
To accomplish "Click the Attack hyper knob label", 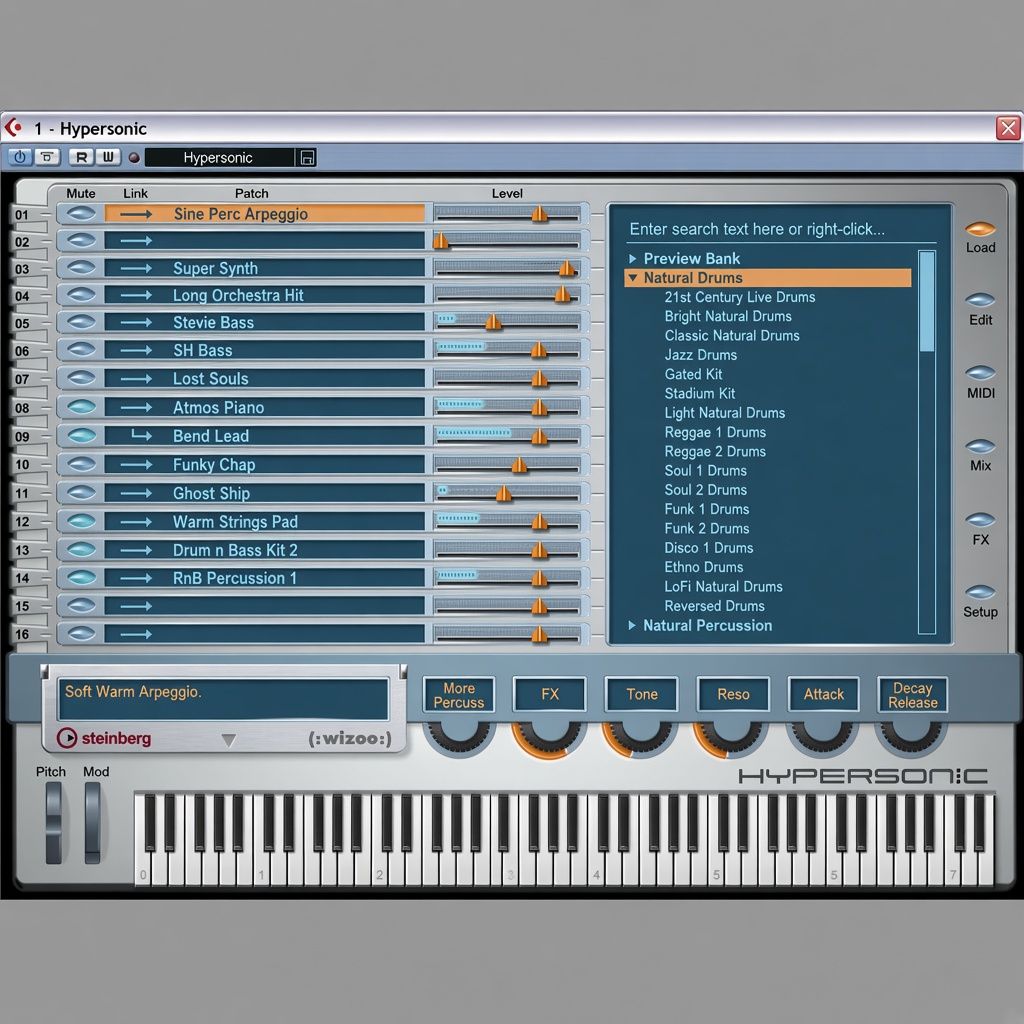I will [x=824, y=694].
